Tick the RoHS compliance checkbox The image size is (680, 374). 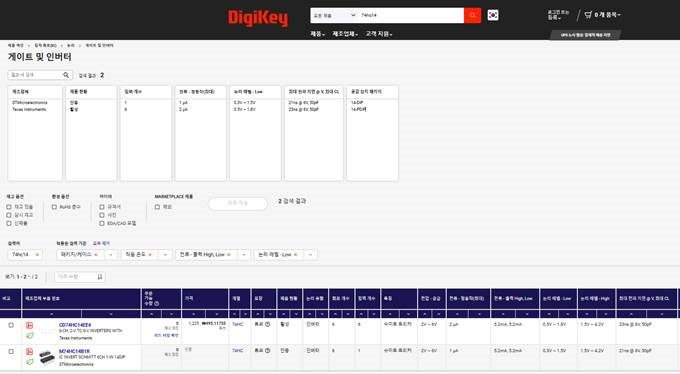coord(54,207)
